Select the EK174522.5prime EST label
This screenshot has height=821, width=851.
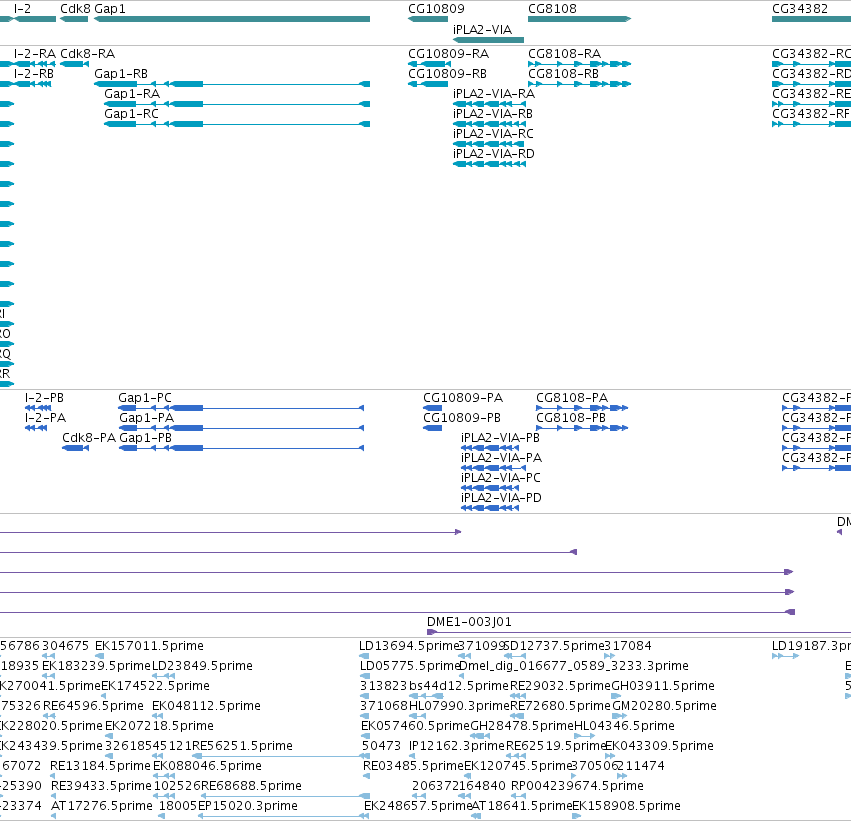(x=155, y=686)
